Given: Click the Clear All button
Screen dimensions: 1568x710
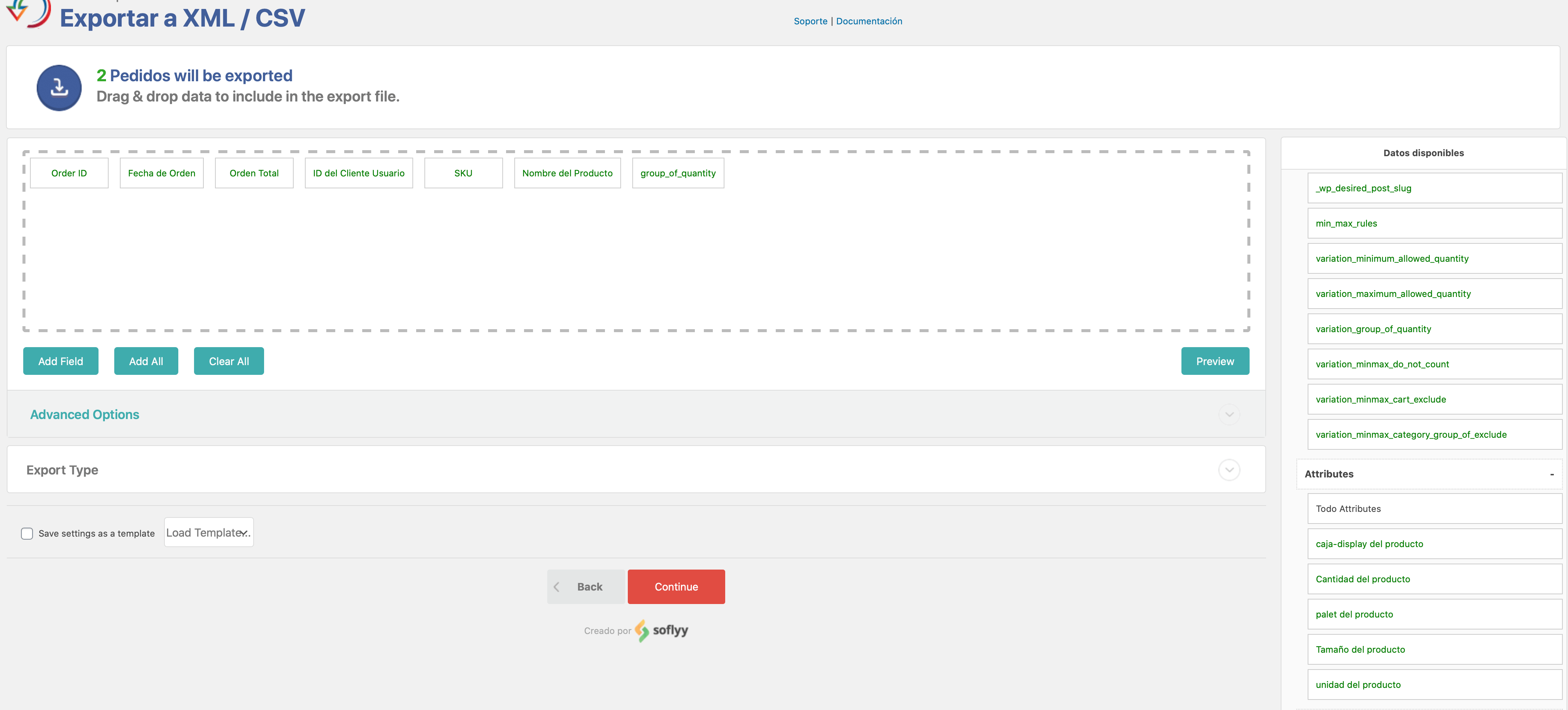Looking at the screenshot, I should (x=229, y=361).
